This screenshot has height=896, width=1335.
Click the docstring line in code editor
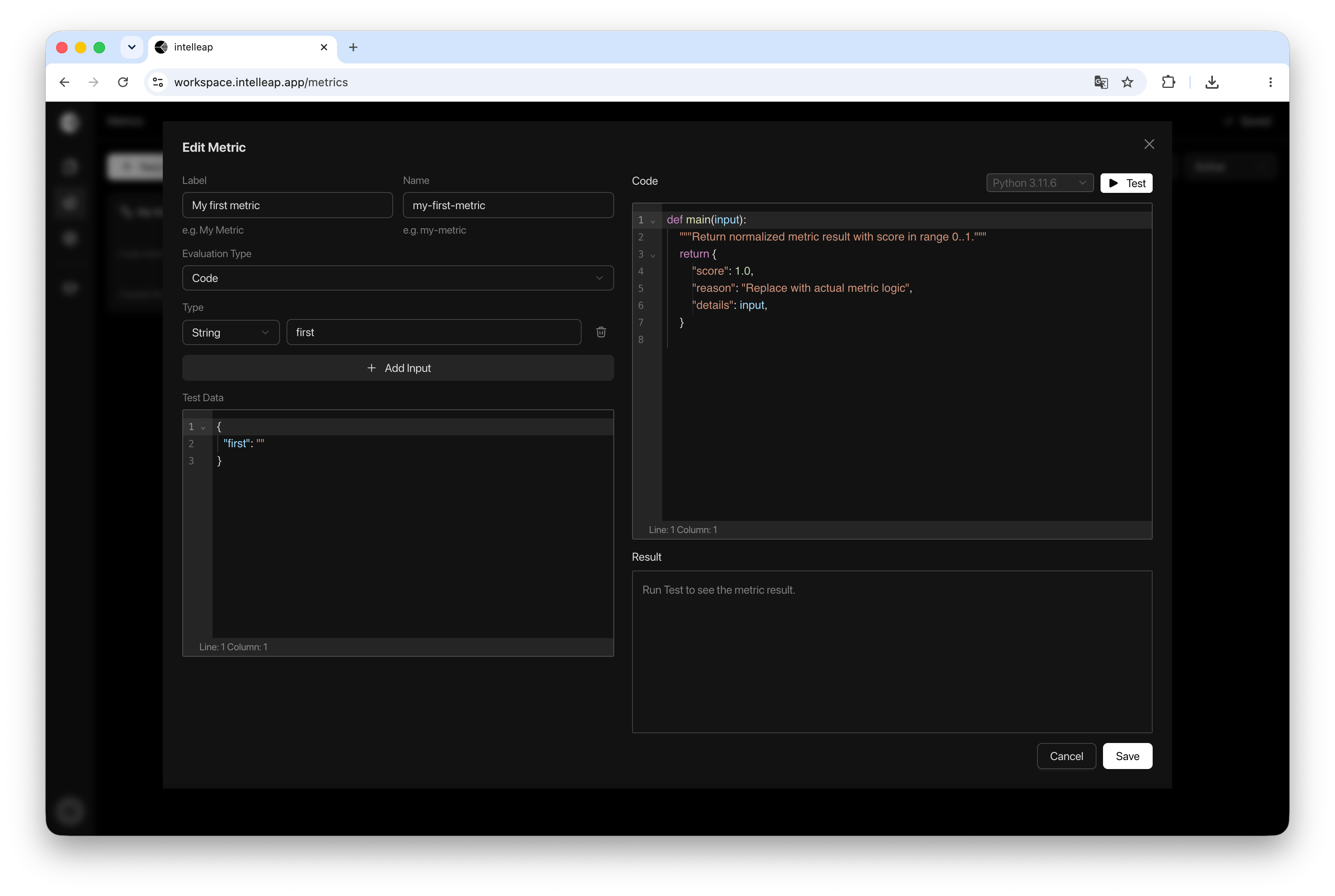click(833, 236)
